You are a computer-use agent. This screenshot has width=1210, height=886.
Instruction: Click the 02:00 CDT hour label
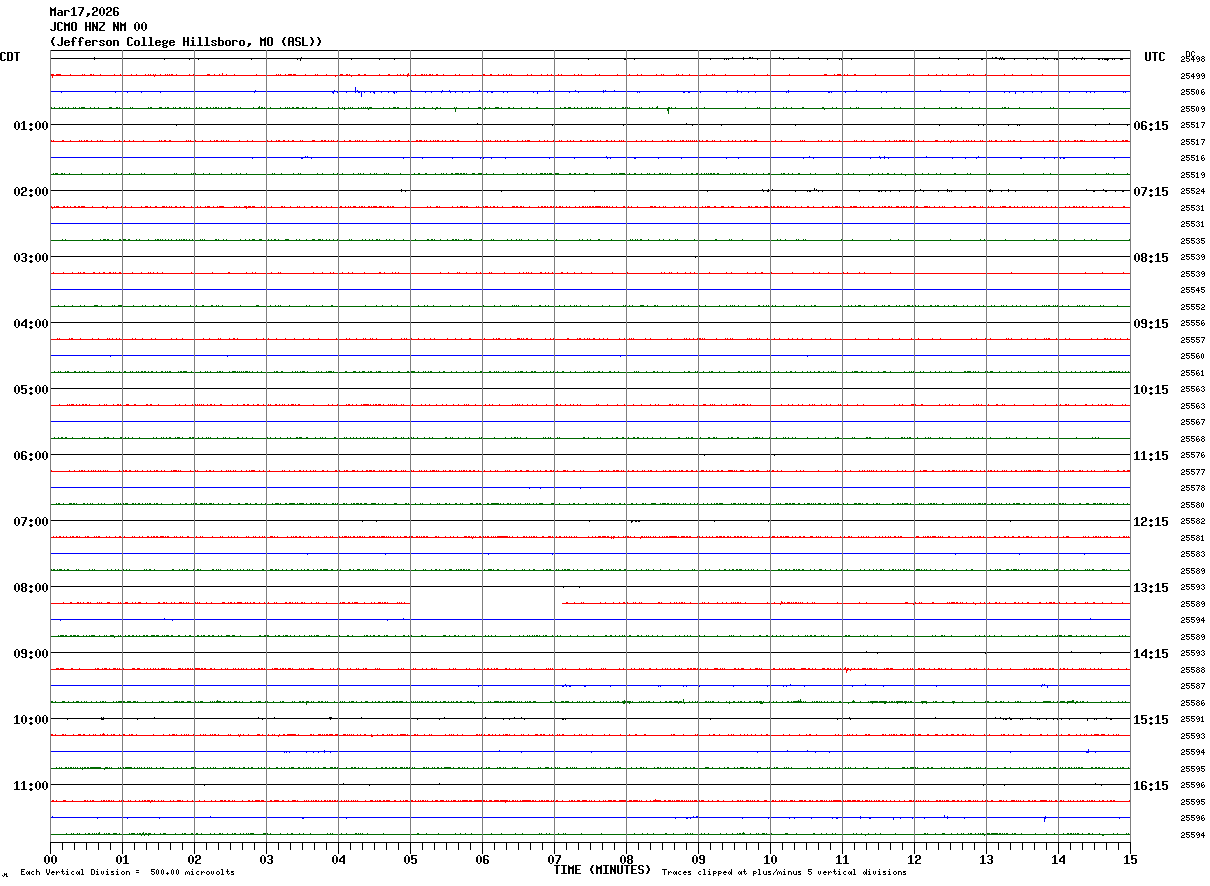[31, 191]
